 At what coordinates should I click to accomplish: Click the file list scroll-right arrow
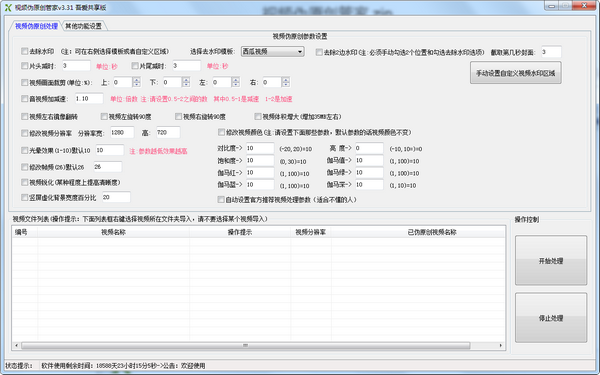coord(501,346)
